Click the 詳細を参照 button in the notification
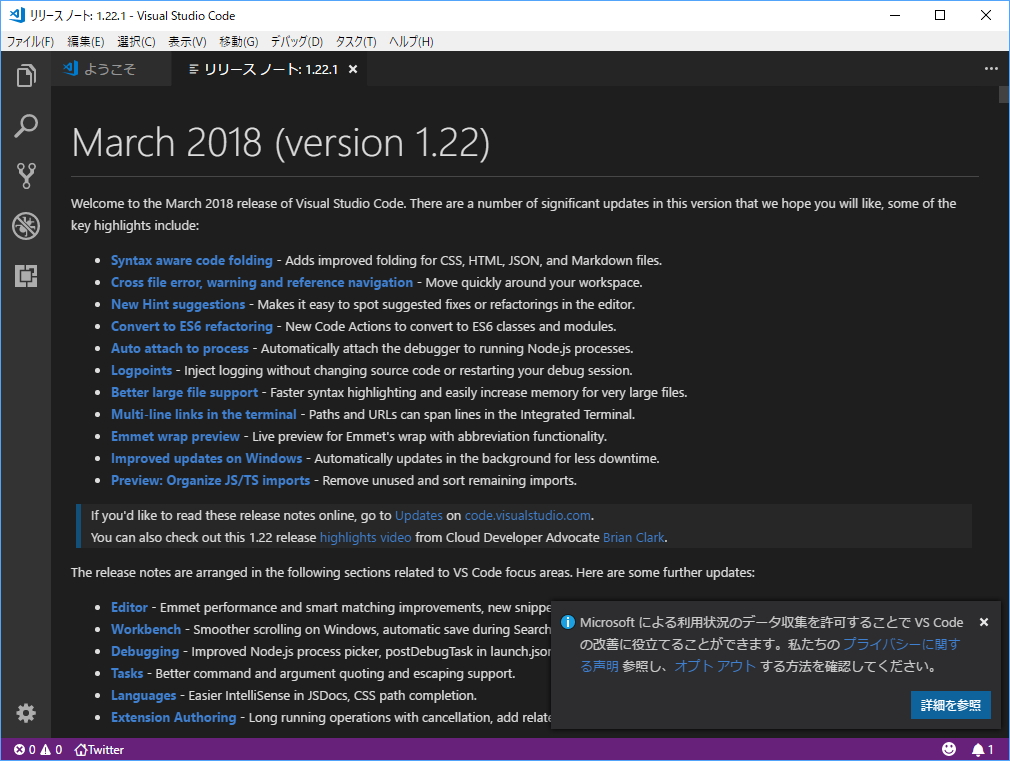 (950, 705)
